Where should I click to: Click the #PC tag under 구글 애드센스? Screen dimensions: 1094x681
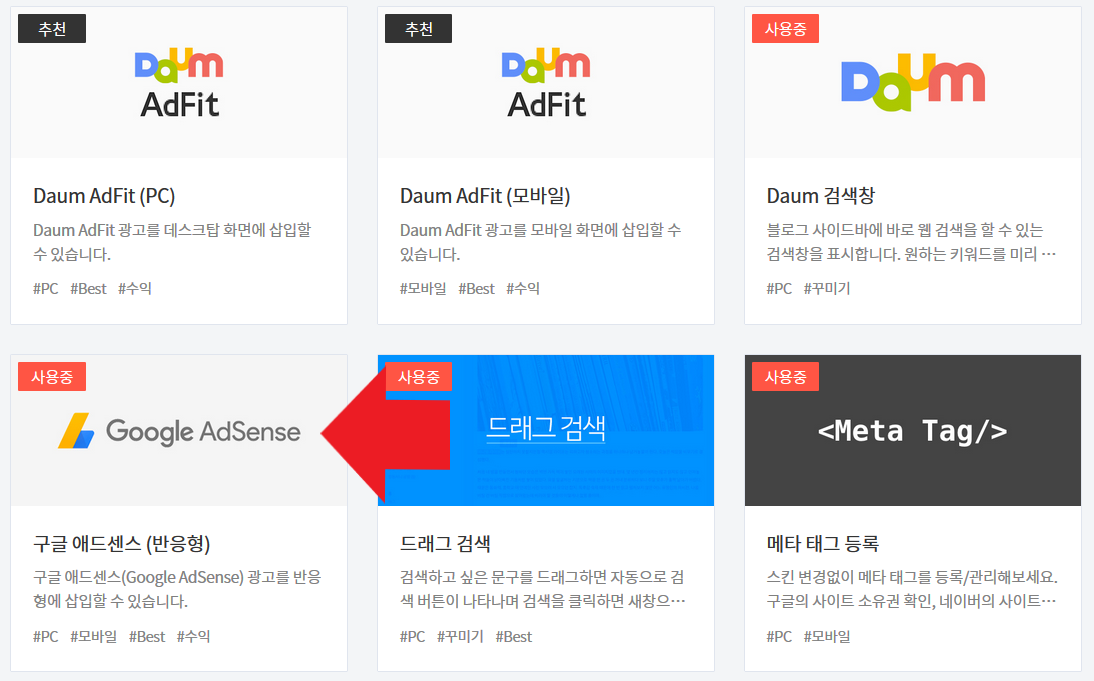click(46, 636)
